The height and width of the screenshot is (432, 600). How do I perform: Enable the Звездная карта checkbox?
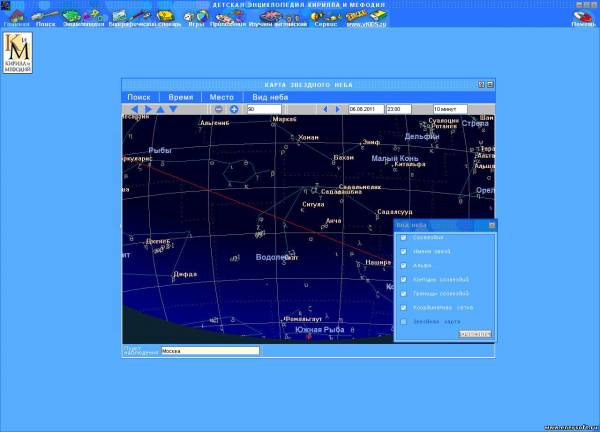pos(403,321)
